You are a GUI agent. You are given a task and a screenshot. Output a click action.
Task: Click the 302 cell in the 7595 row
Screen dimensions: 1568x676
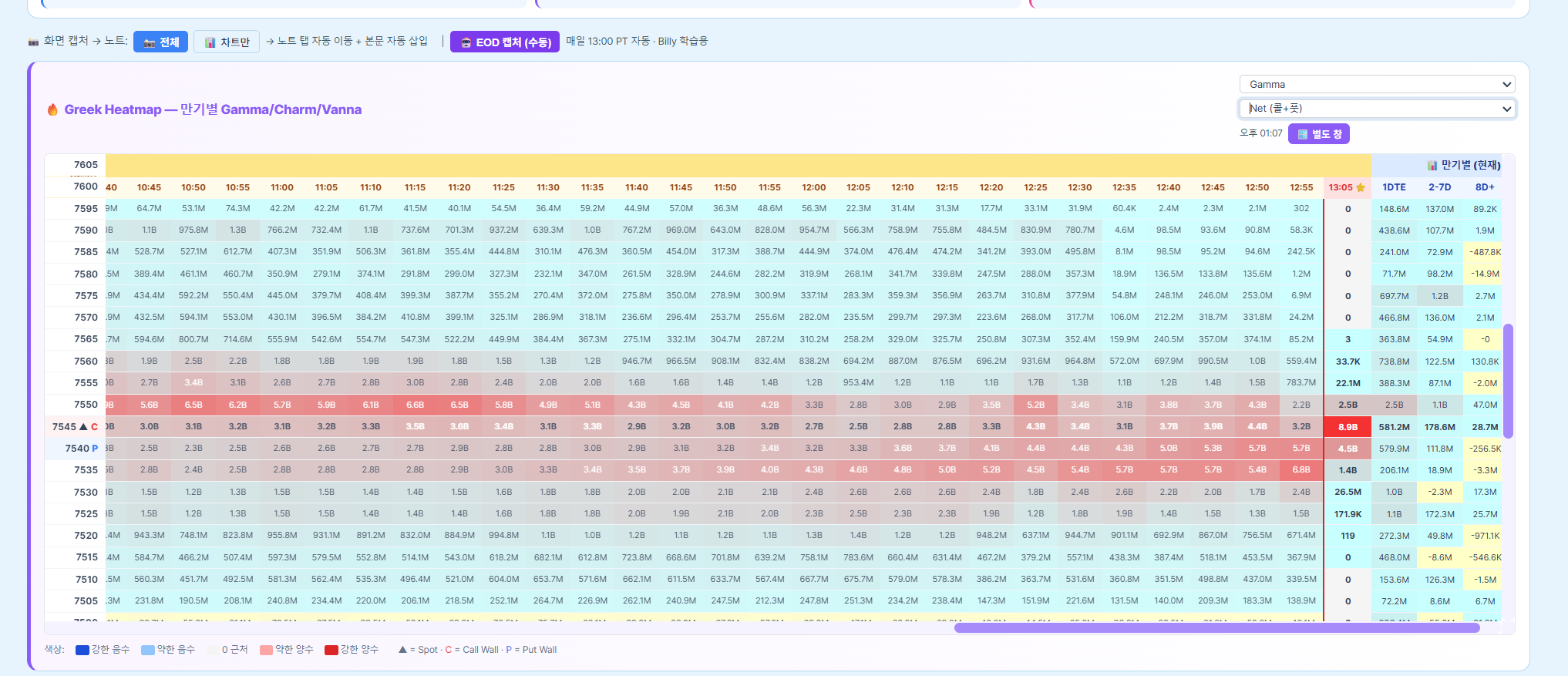[1301, 209]
